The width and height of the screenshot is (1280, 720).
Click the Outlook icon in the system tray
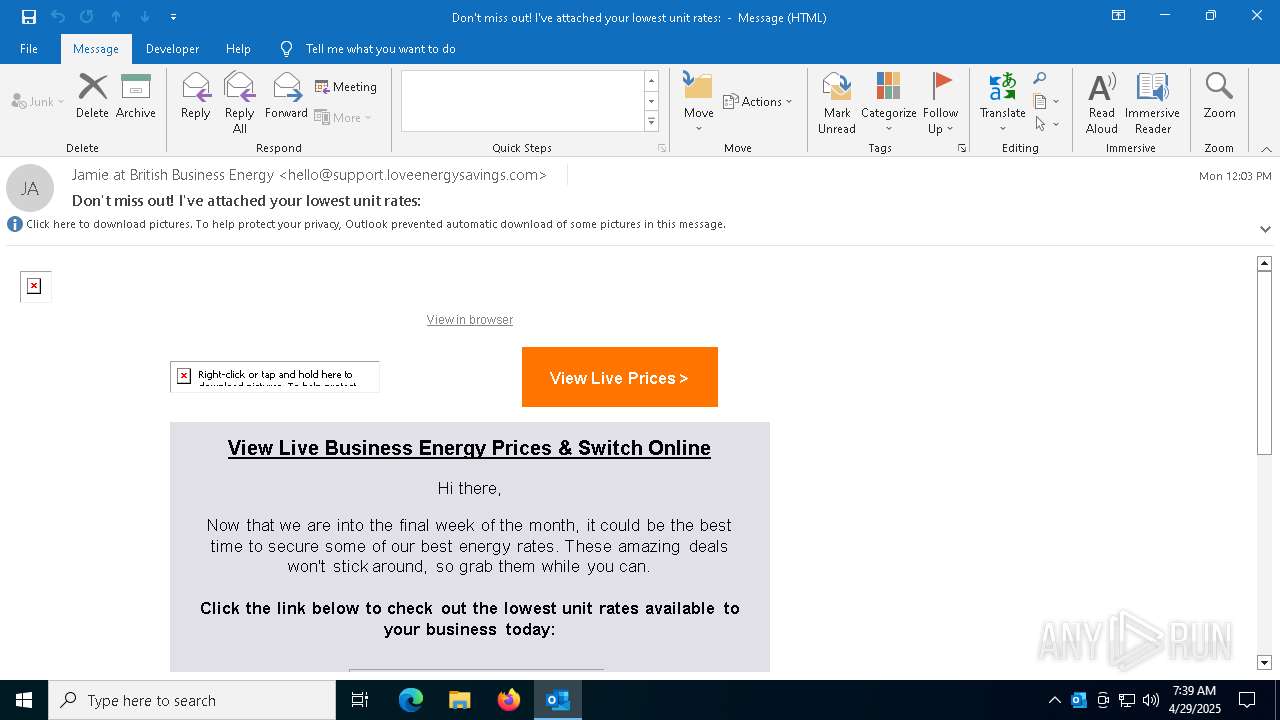click(x=1079, y=700)
